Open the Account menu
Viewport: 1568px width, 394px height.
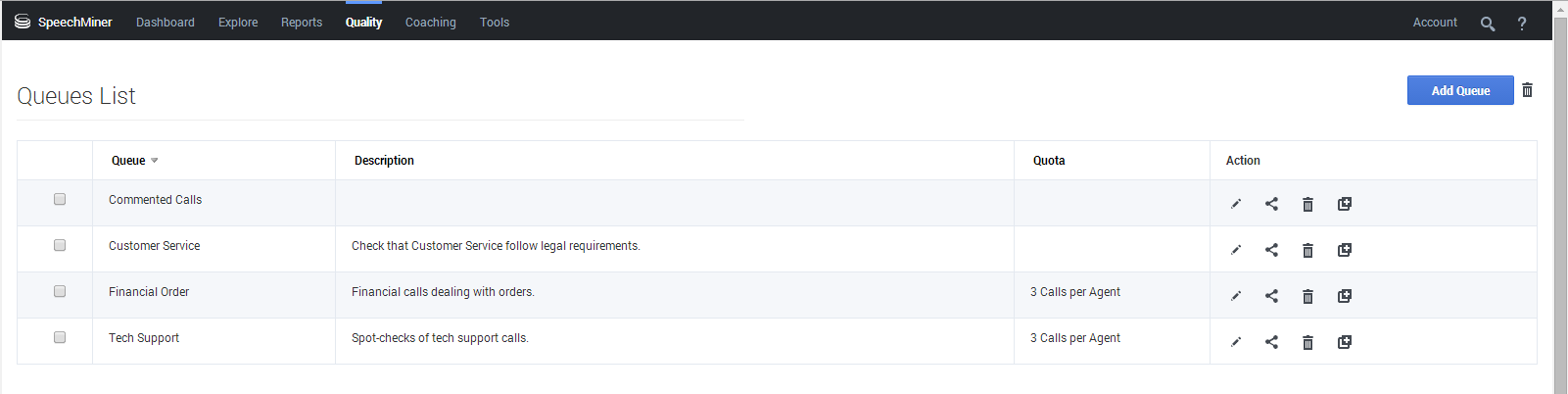coord(1435,23)
